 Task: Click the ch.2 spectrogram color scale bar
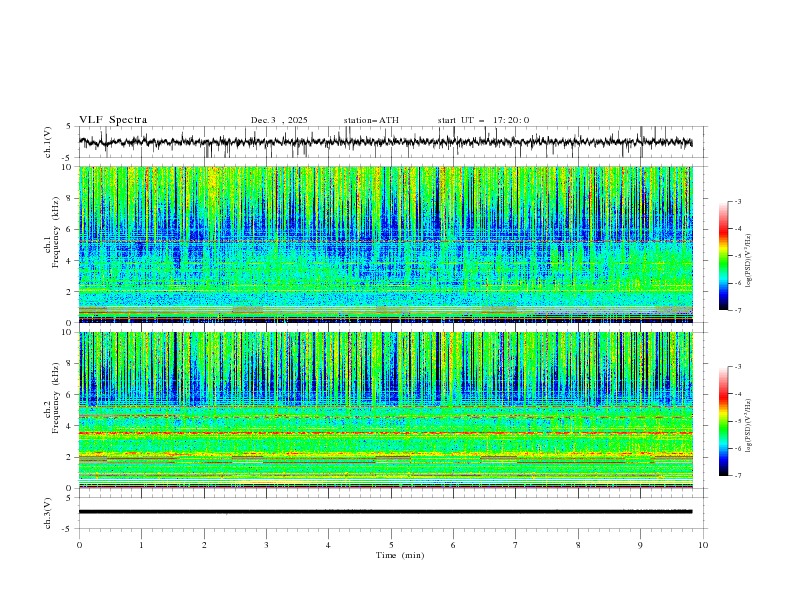pyautogui.click(x=723, y=421)
